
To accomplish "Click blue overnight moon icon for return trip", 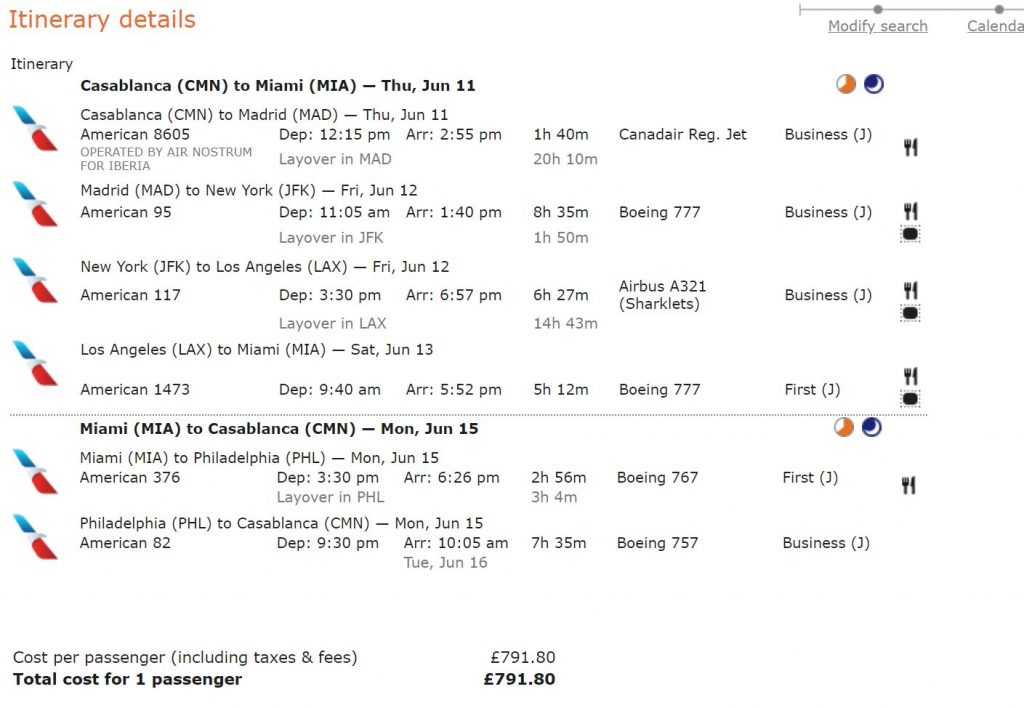I will click(x=872, y=427).
